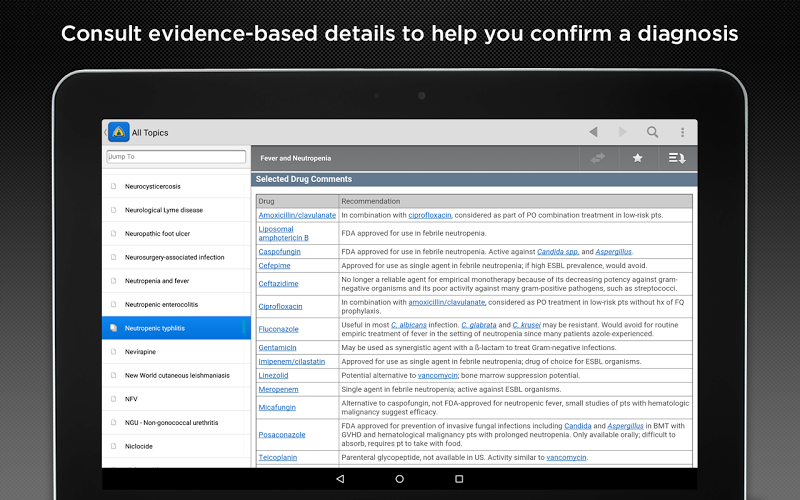Open New World cutaneous leishmaniasis
This screenshot has height=500, width=800.
177,375
